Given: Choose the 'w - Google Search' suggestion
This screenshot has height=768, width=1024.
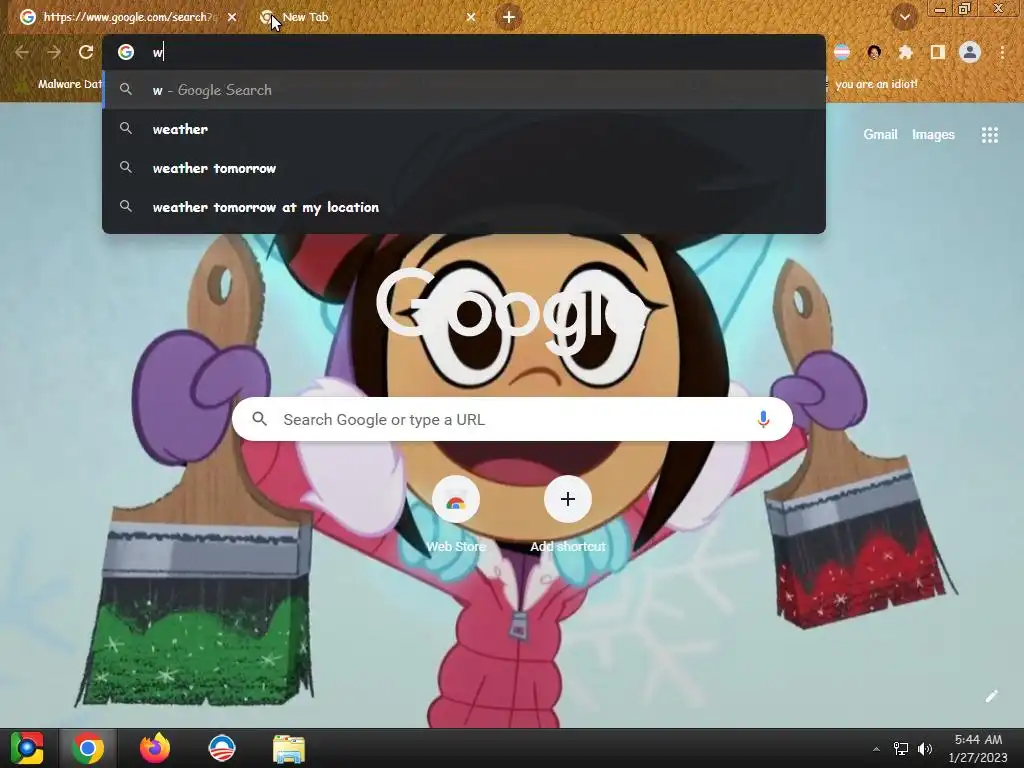Looking at the screenshot, I should pos(464,90).
